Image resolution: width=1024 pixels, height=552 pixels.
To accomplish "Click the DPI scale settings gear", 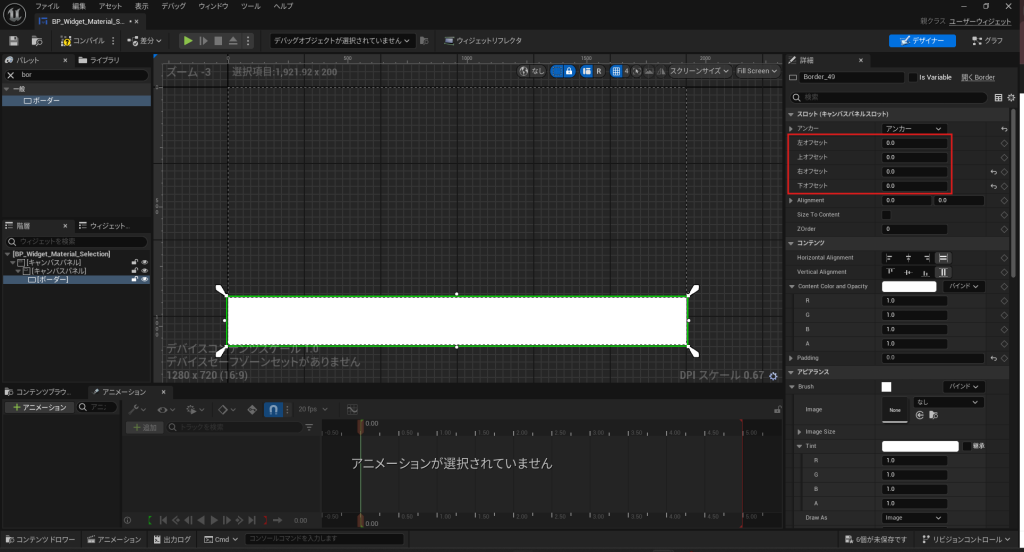I will coord(772,376).
